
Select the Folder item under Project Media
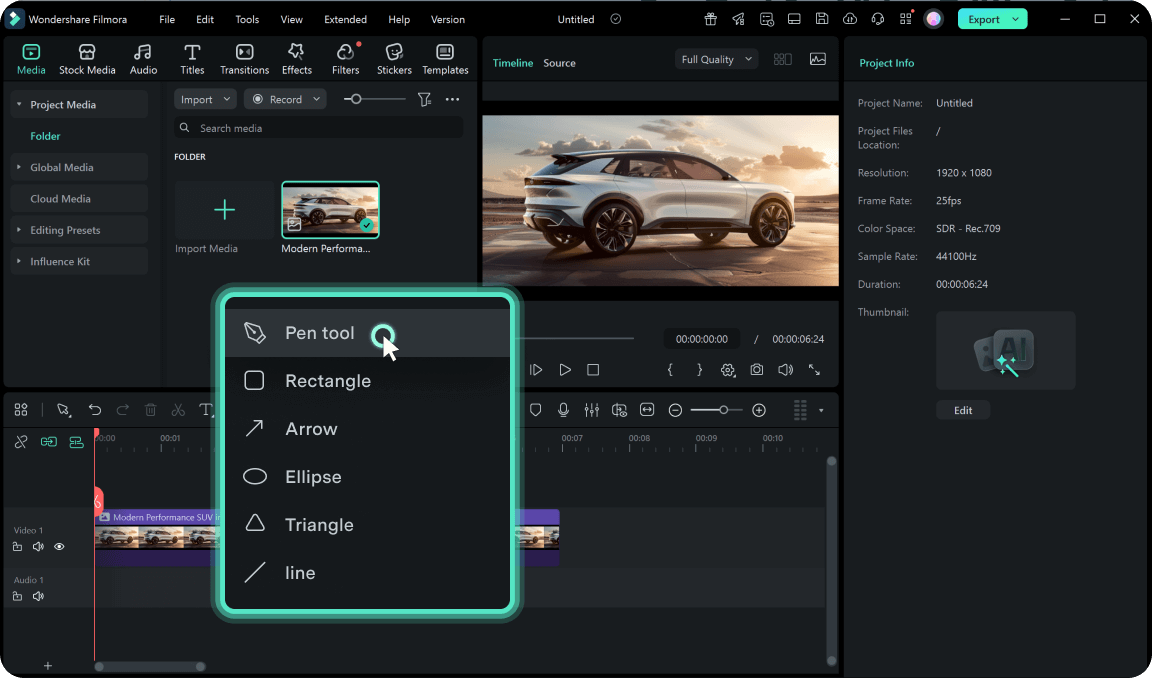[x=45, y=136]
